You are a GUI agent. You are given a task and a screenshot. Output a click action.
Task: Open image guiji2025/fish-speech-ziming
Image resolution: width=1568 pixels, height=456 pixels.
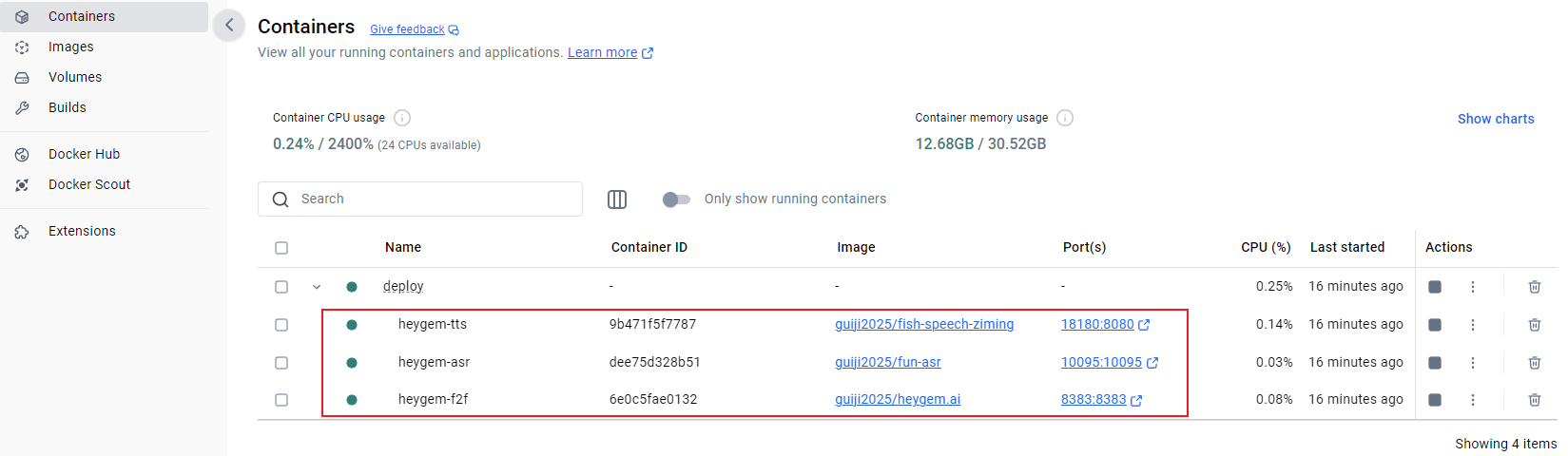pyautogui.click(x=924, y=324)
